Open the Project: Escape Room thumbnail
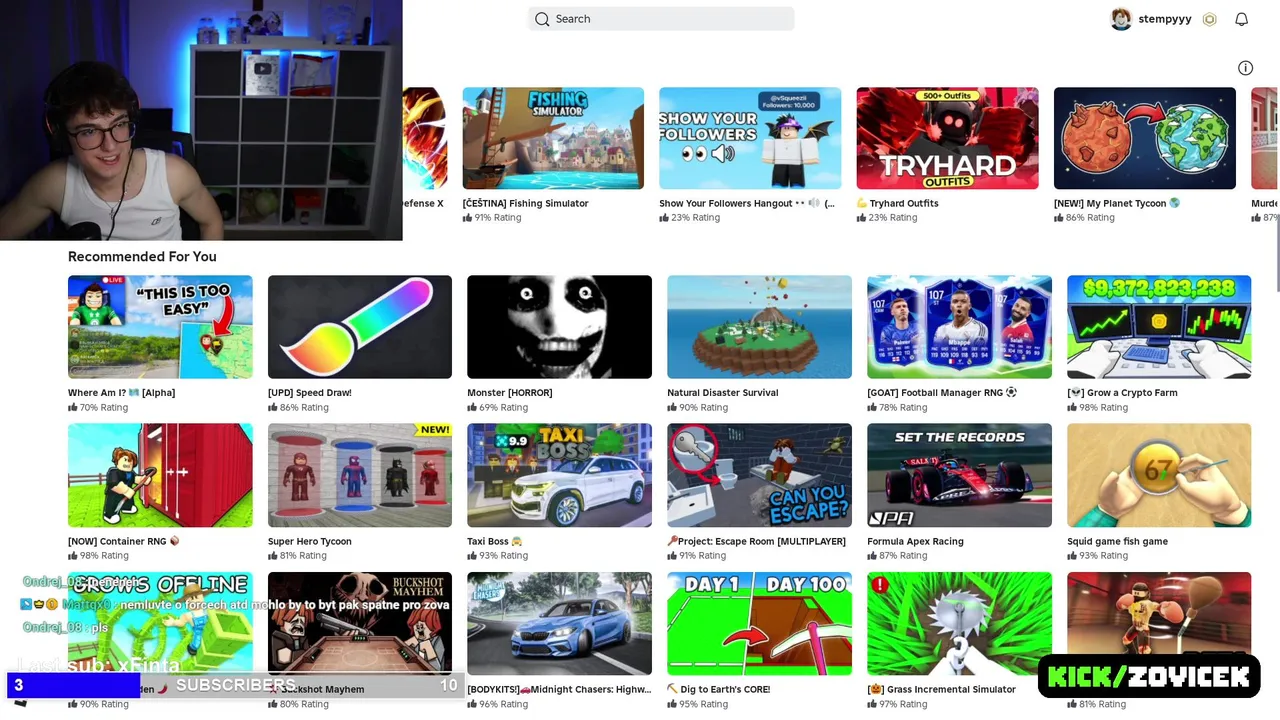This screenshot has width=1280, height=720. 759,475
